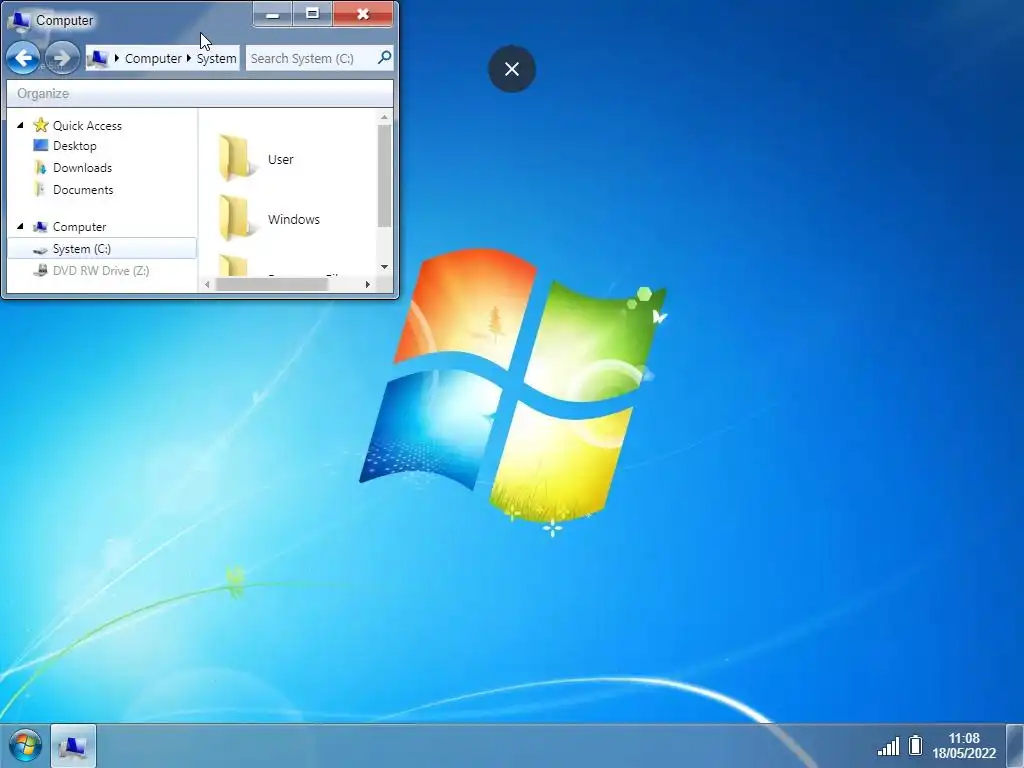Click the battery tray icon

[x=916, y=745]
